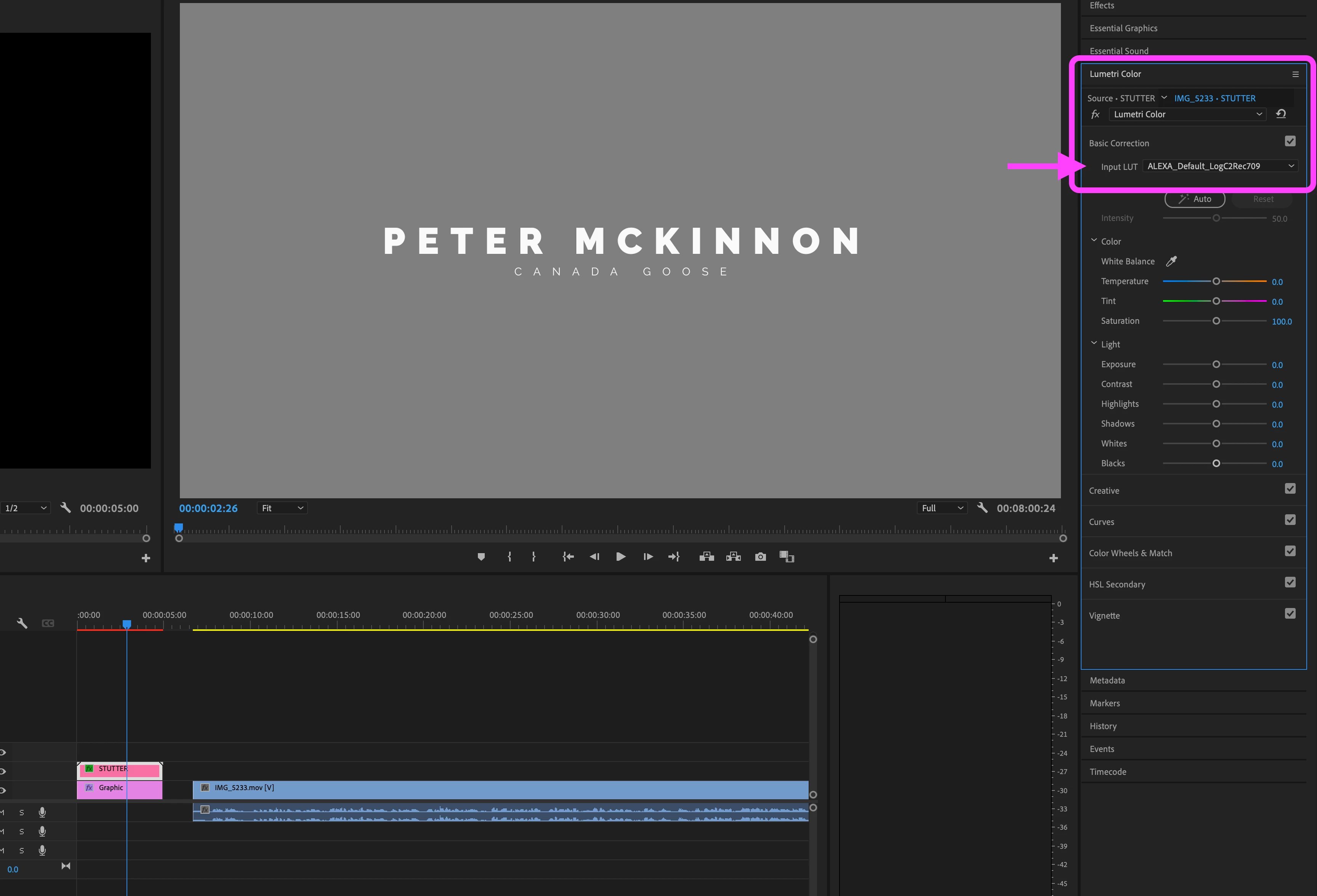
Task: Click the Reset Effect icon beside Lumetri Color
Action: tap(1281, 114)
